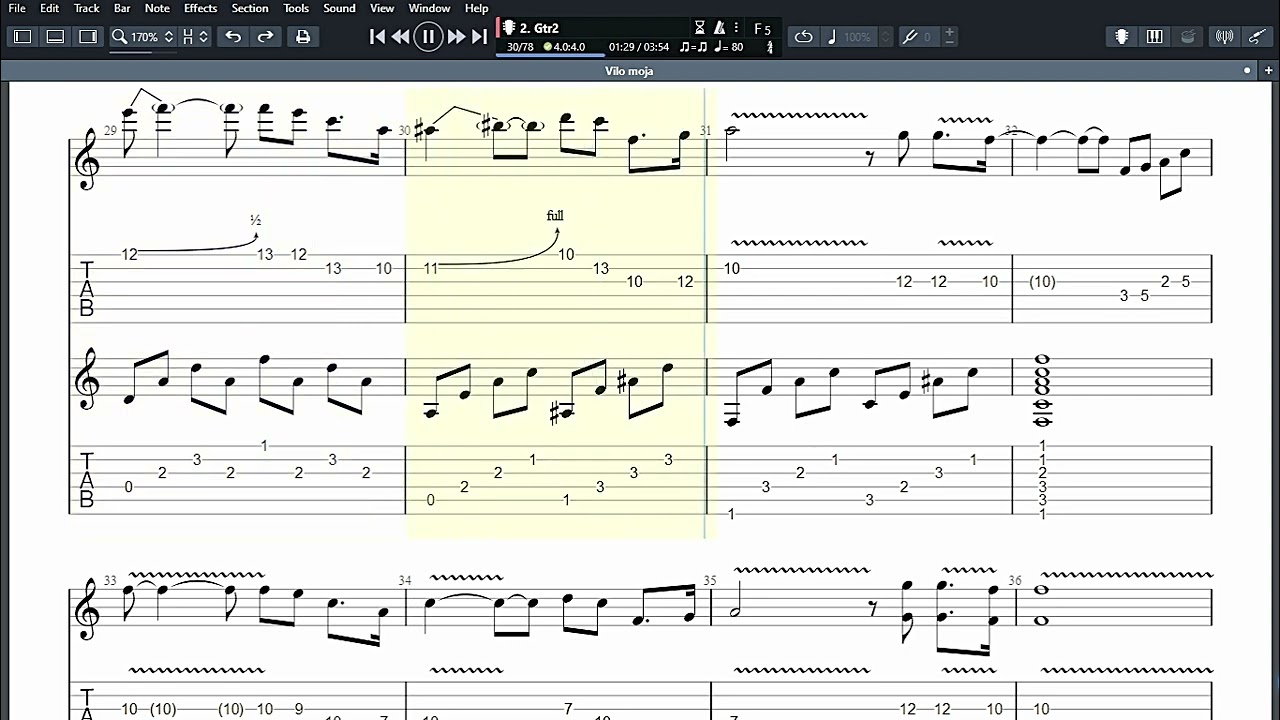The image size is (1280, 720).
Task: Click bar number 33 in the score
Action: point(109,580)
